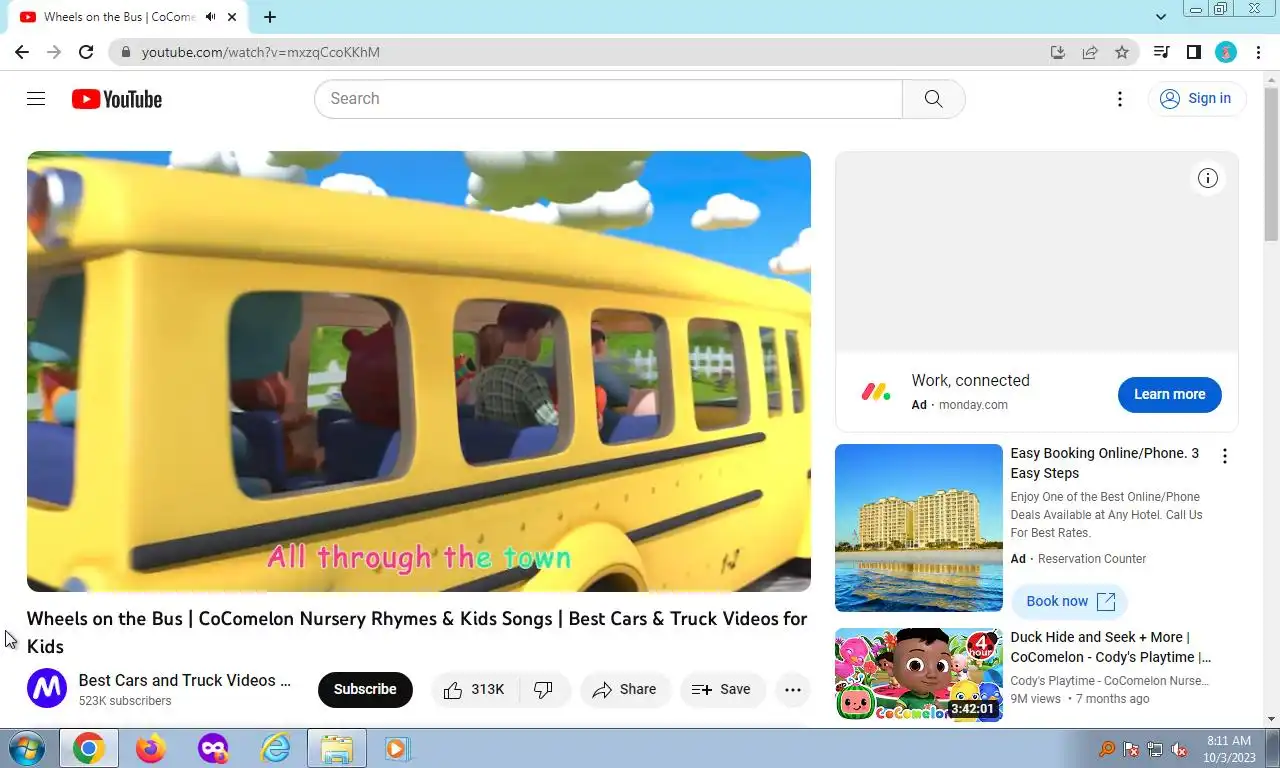Close the Wheels on the Bus tab
This screenshot has height=768, width=1280.
pyautogui.click(x=233, y=17)
